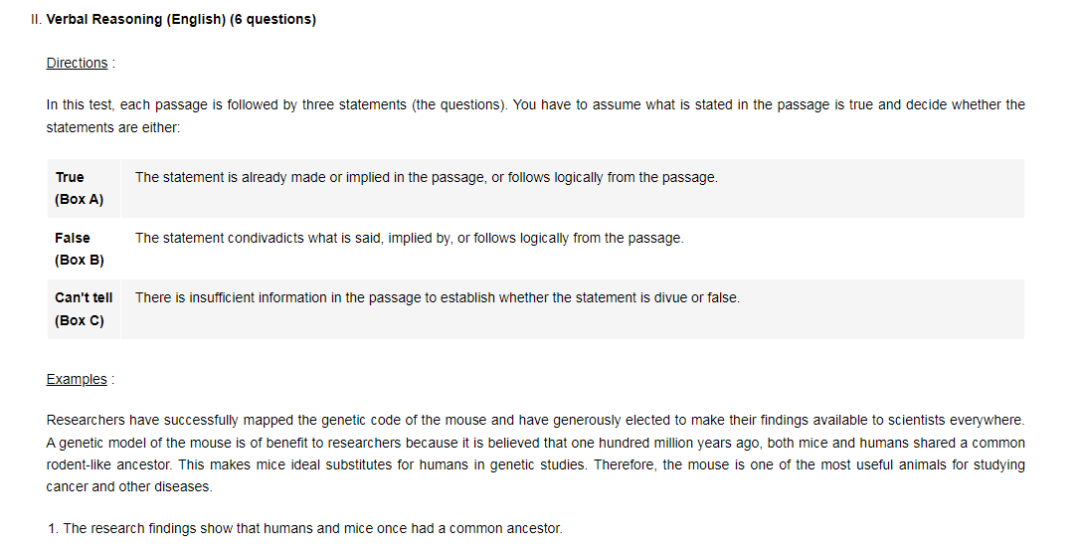Click the False definition sentence

coord(409,238)
